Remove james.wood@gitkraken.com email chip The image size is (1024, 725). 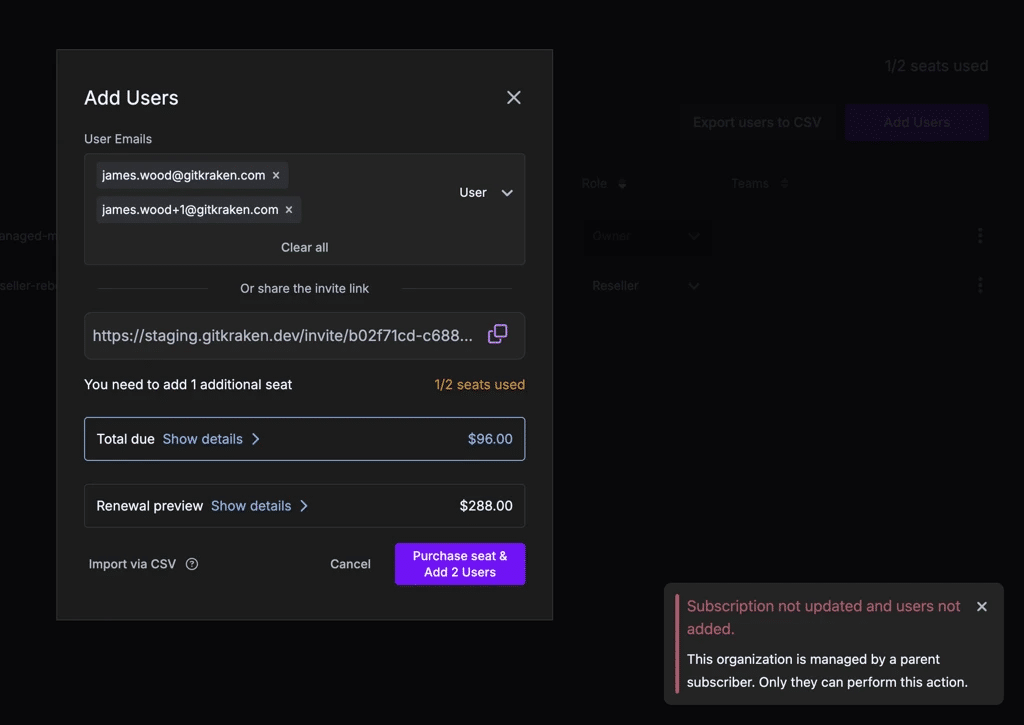276,176
